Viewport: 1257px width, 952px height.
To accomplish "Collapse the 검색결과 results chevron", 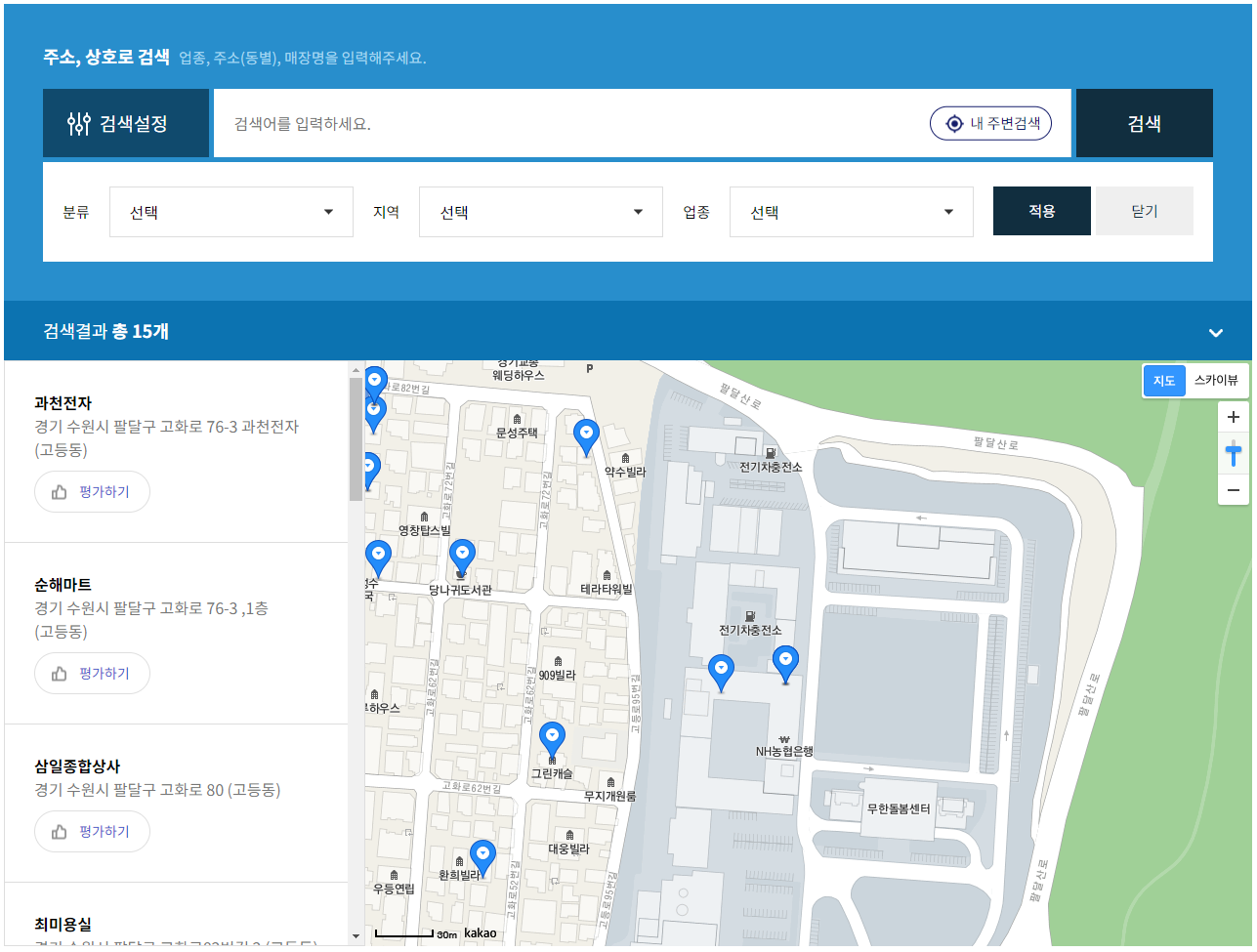I will (x=1216, y=332).
